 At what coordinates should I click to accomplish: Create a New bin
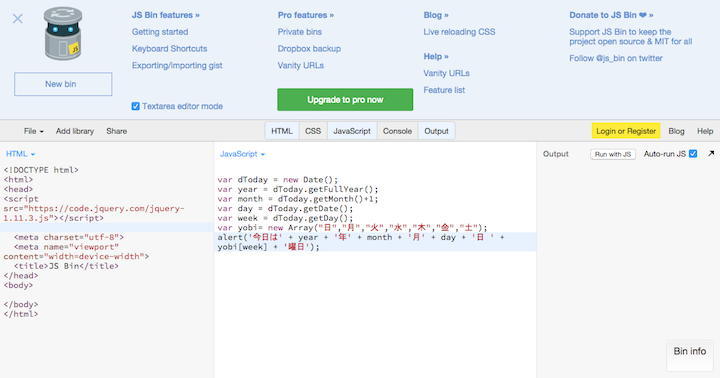tap(63, 84)
